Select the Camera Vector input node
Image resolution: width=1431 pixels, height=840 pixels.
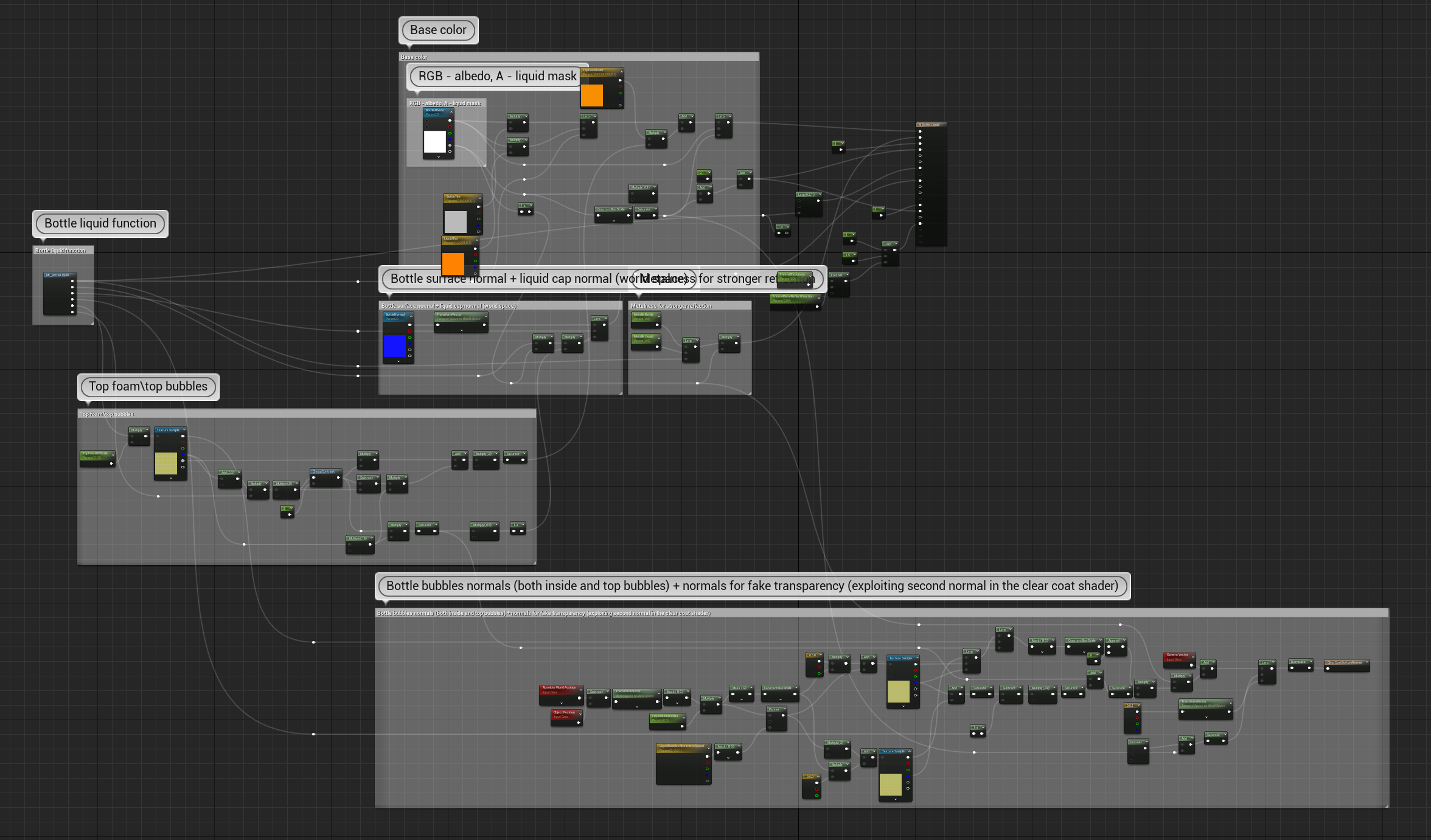pyautogui.click(x=1177, y=655)
